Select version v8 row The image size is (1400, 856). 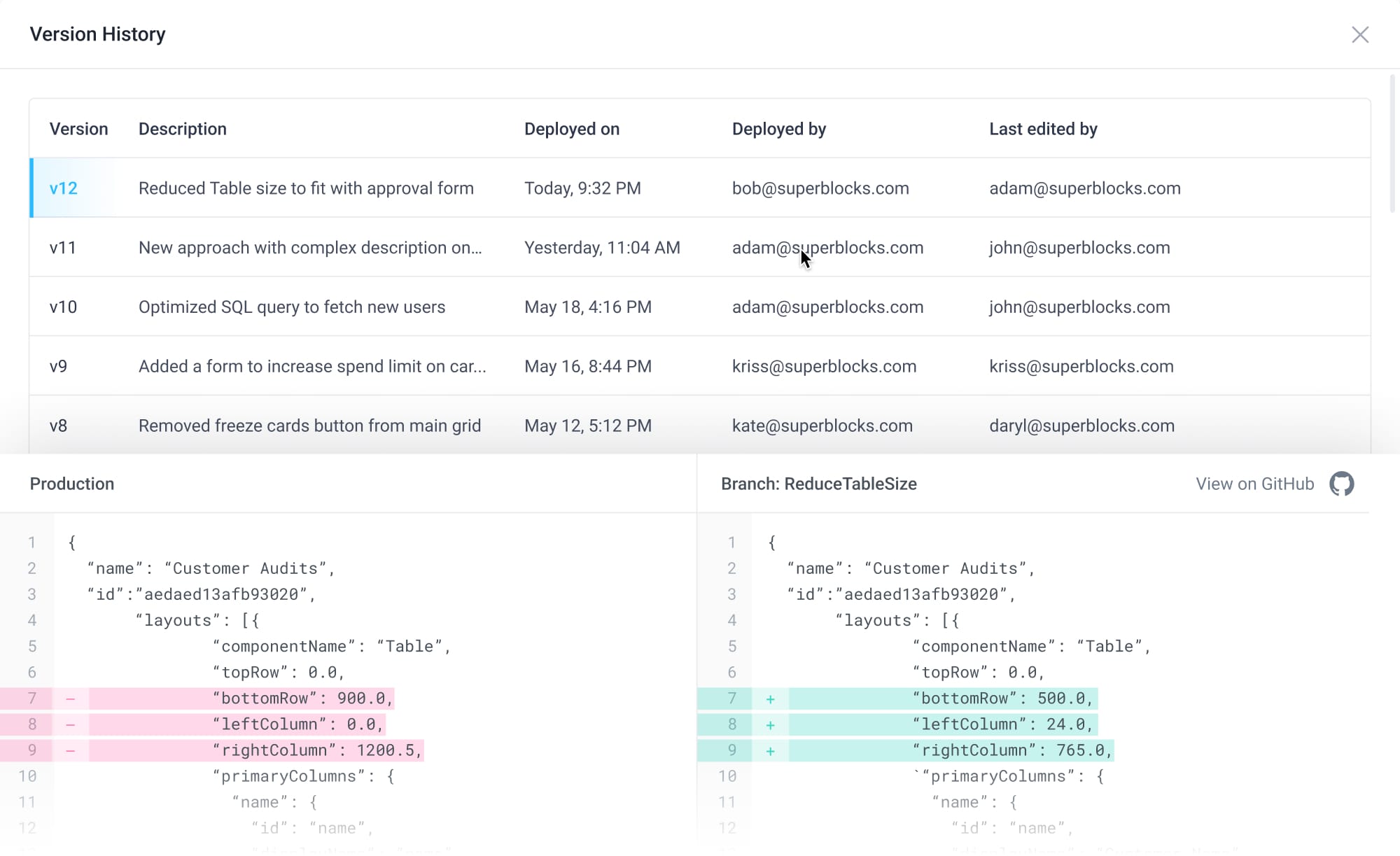click(310, 425)
